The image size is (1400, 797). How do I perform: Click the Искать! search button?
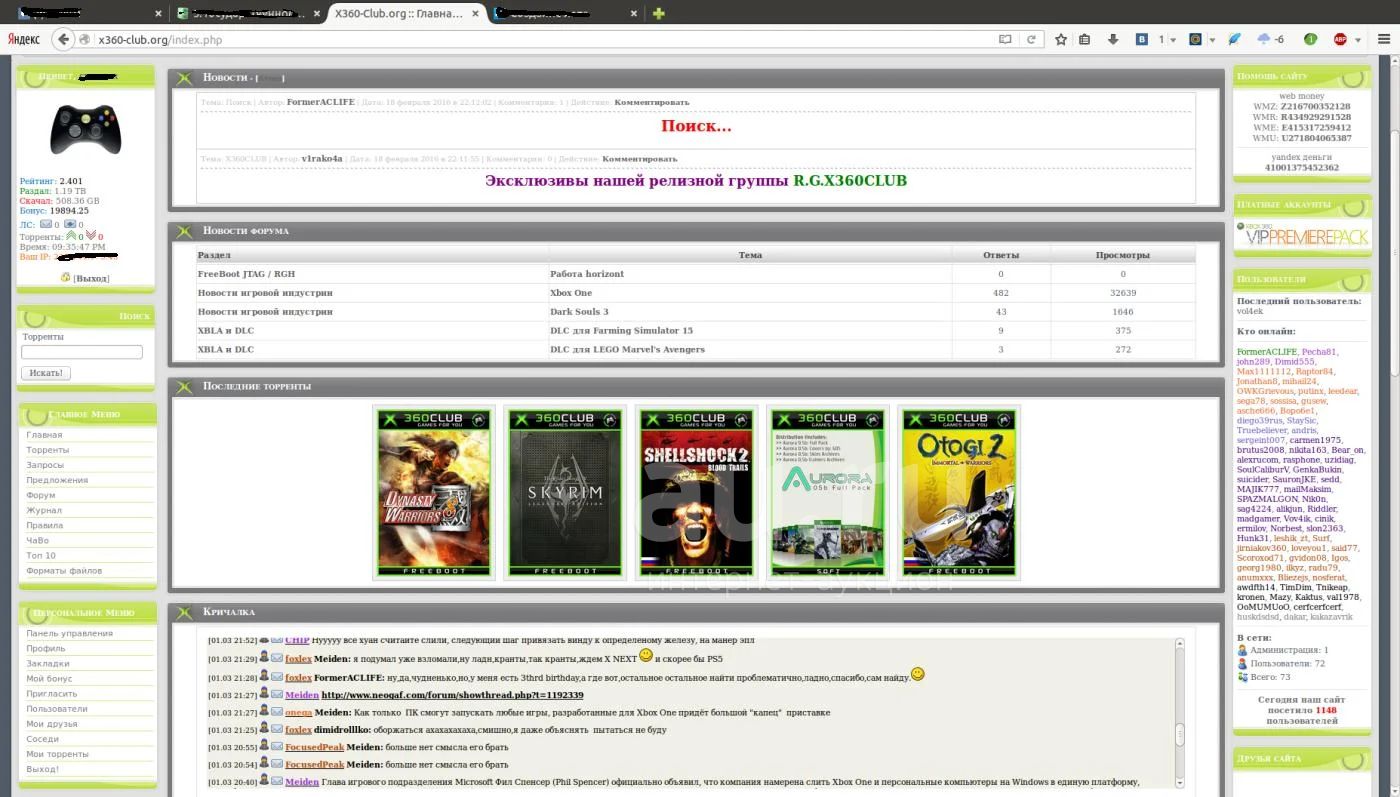pos(46,373)
